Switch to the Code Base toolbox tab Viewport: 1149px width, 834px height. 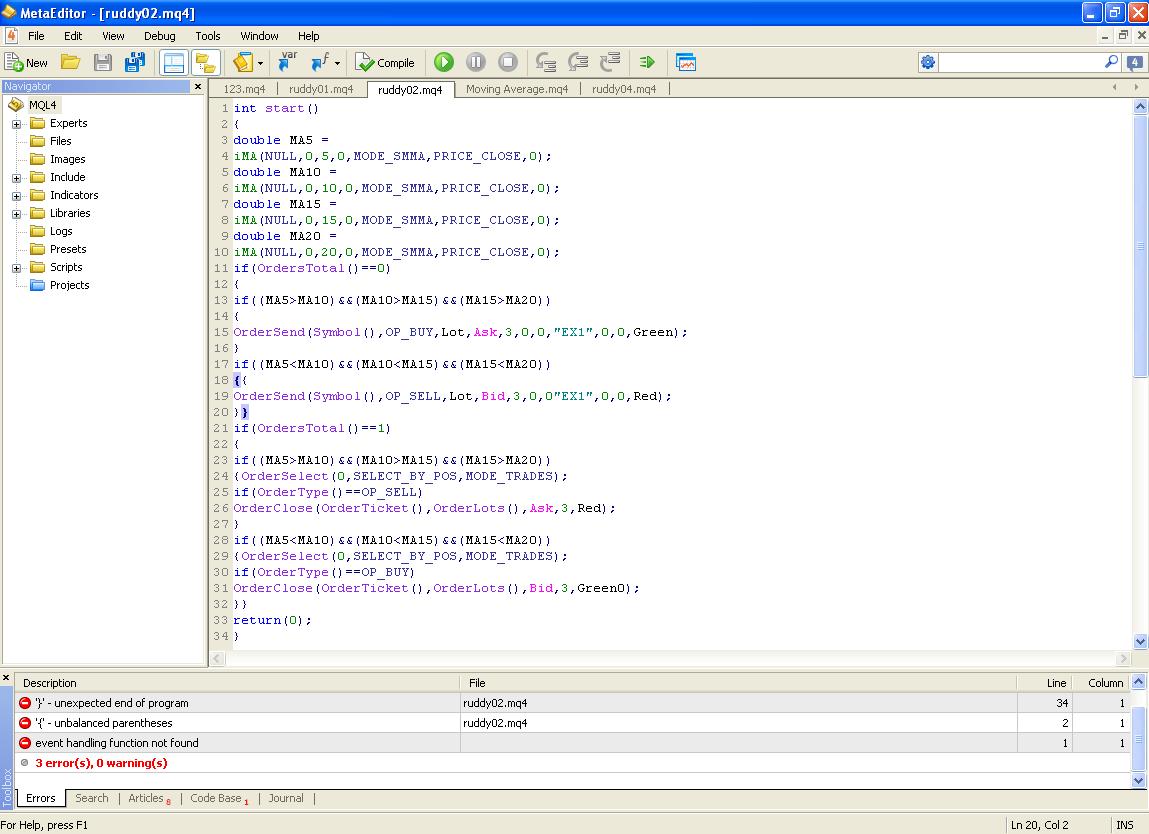[x=218, y=798]
